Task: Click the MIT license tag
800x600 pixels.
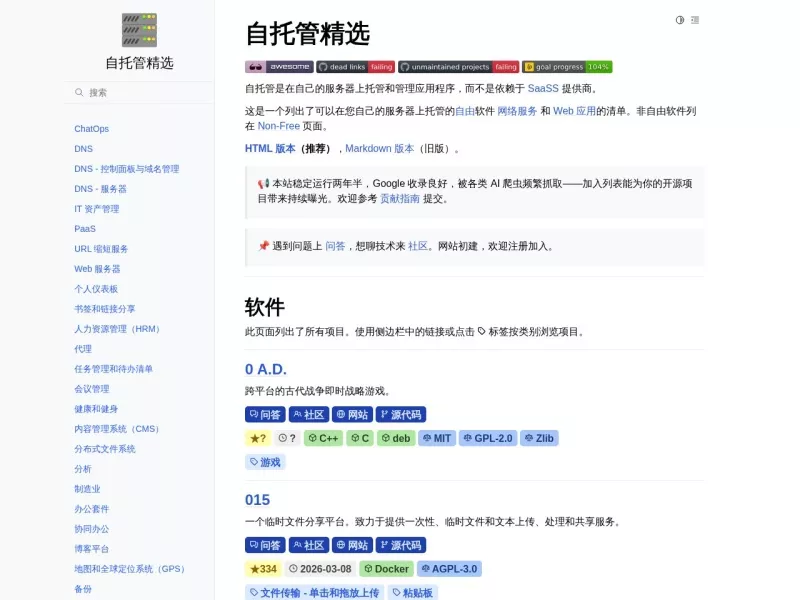Action: 437,438
